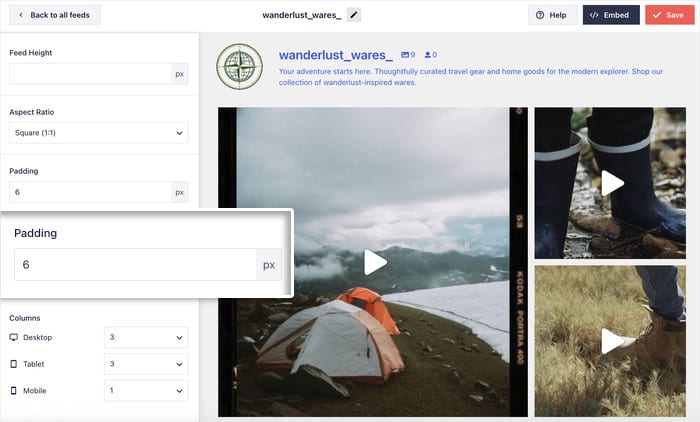Play the tent mountain video
Image resolution: width=700 pixels, height=422 pixels.
(374, 262)
